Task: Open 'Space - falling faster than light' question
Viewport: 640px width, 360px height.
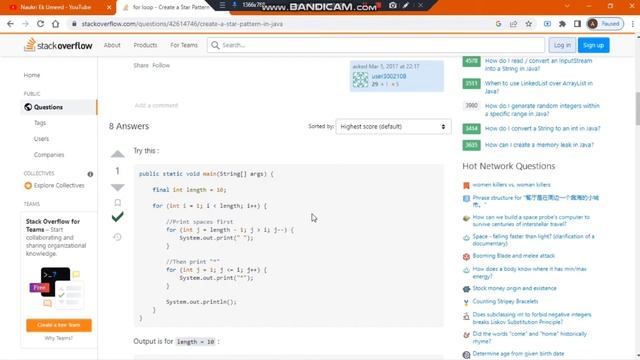Action: 533,240
